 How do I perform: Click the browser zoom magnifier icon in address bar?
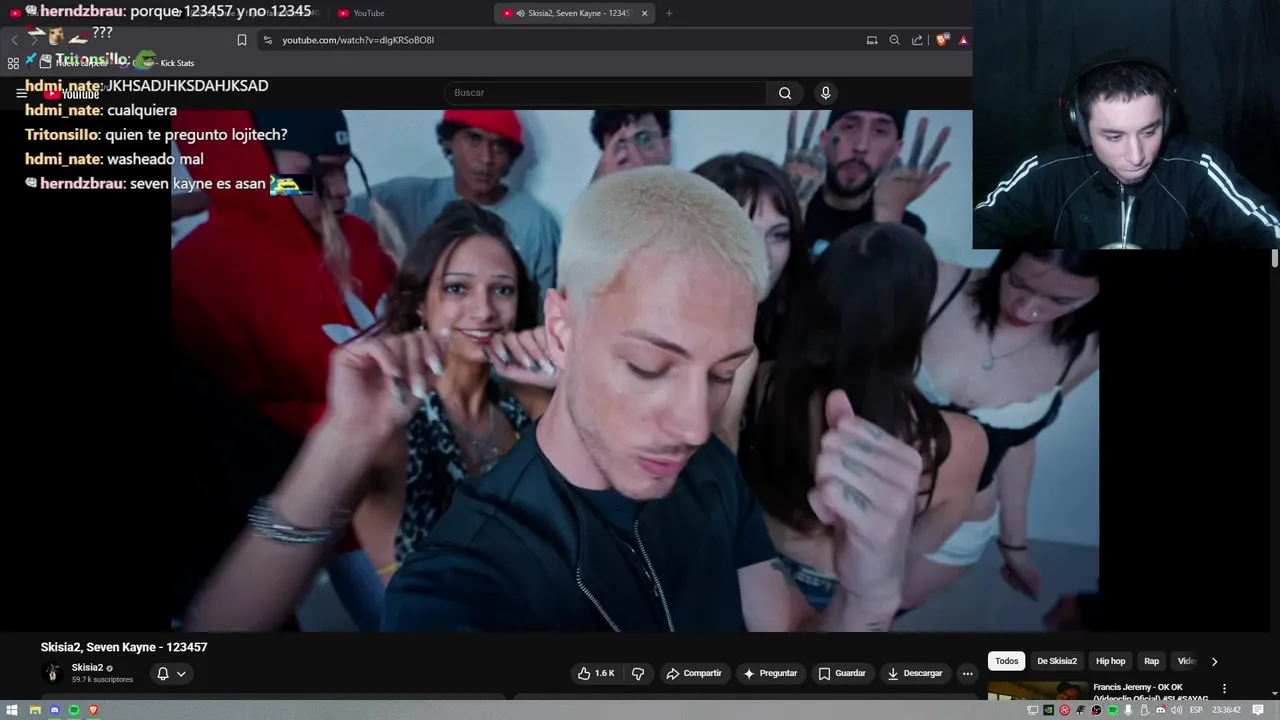[895, 40]
